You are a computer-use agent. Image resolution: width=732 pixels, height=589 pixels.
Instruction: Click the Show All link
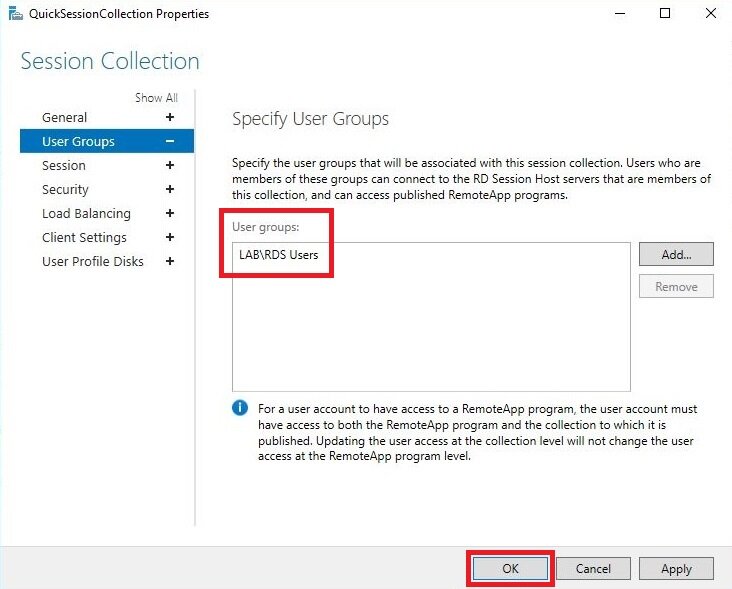156,98
